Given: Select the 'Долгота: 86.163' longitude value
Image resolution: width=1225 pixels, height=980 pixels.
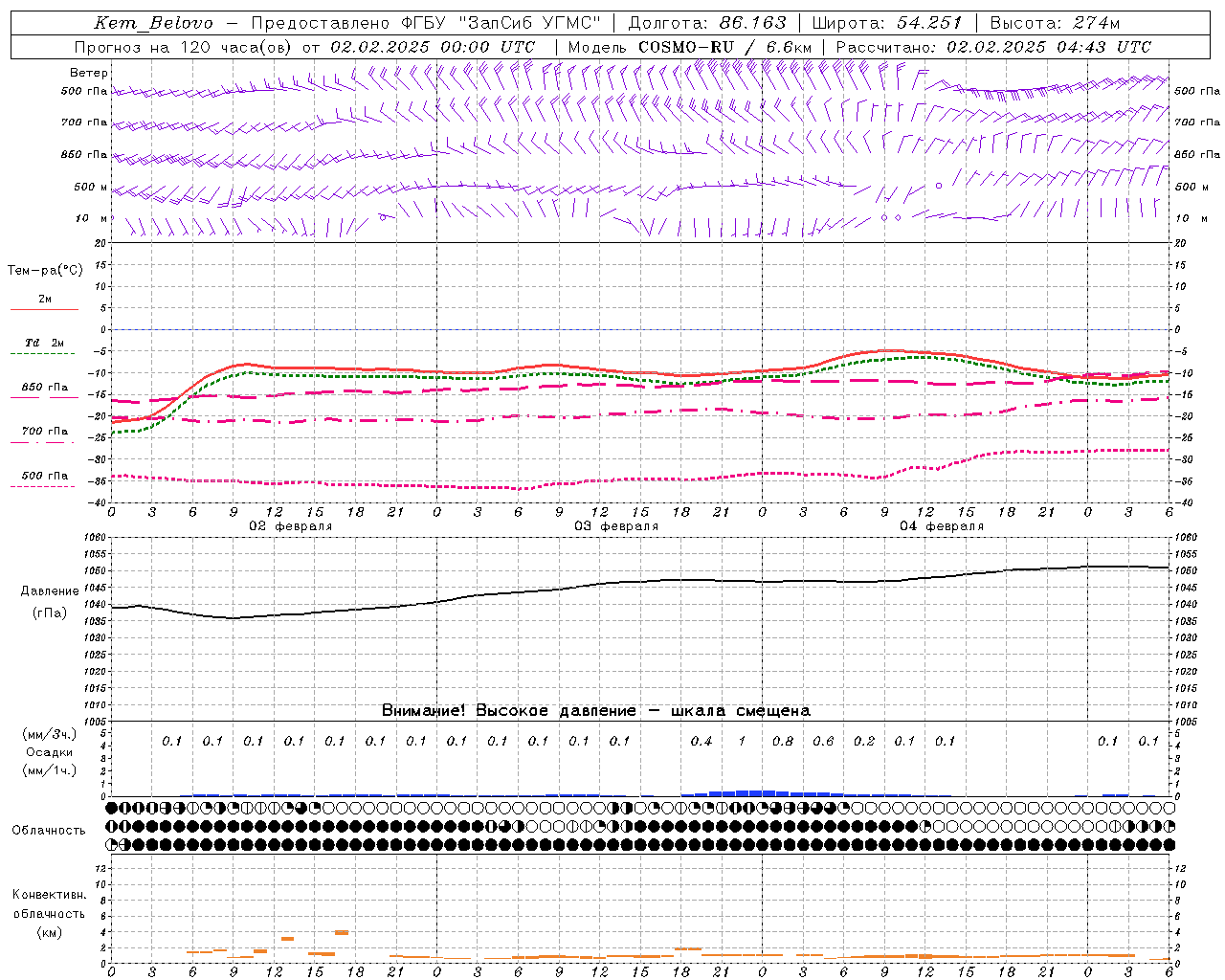Looking at the screenshot, I should coord(707,23).
